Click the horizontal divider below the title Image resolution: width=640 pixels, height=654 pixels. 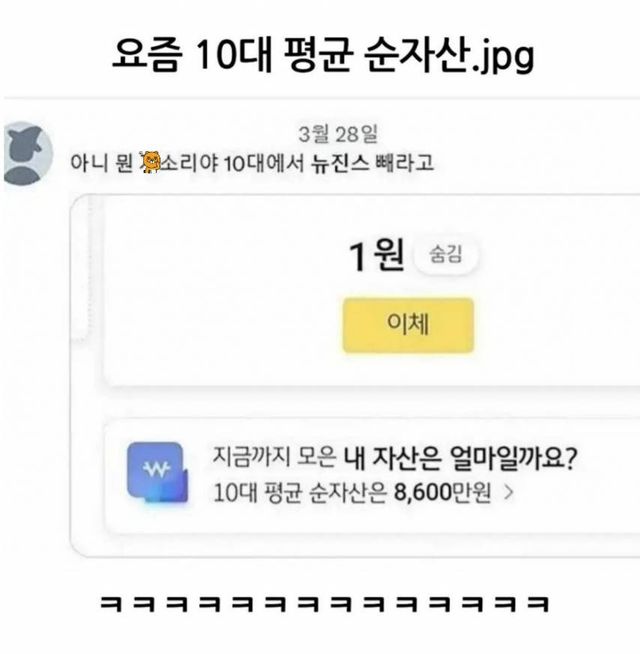pos(322,98)
